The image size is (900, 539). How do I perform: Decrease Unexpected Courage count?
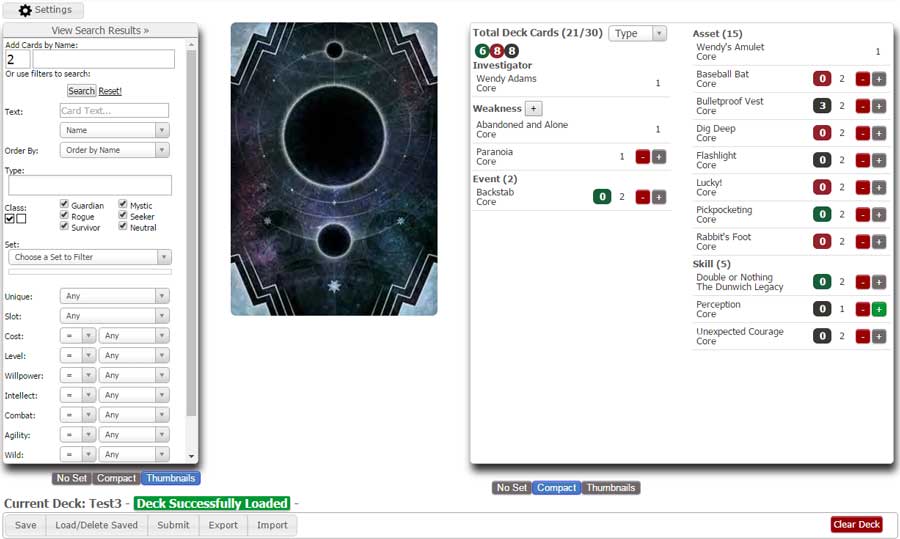pos(863,336)
